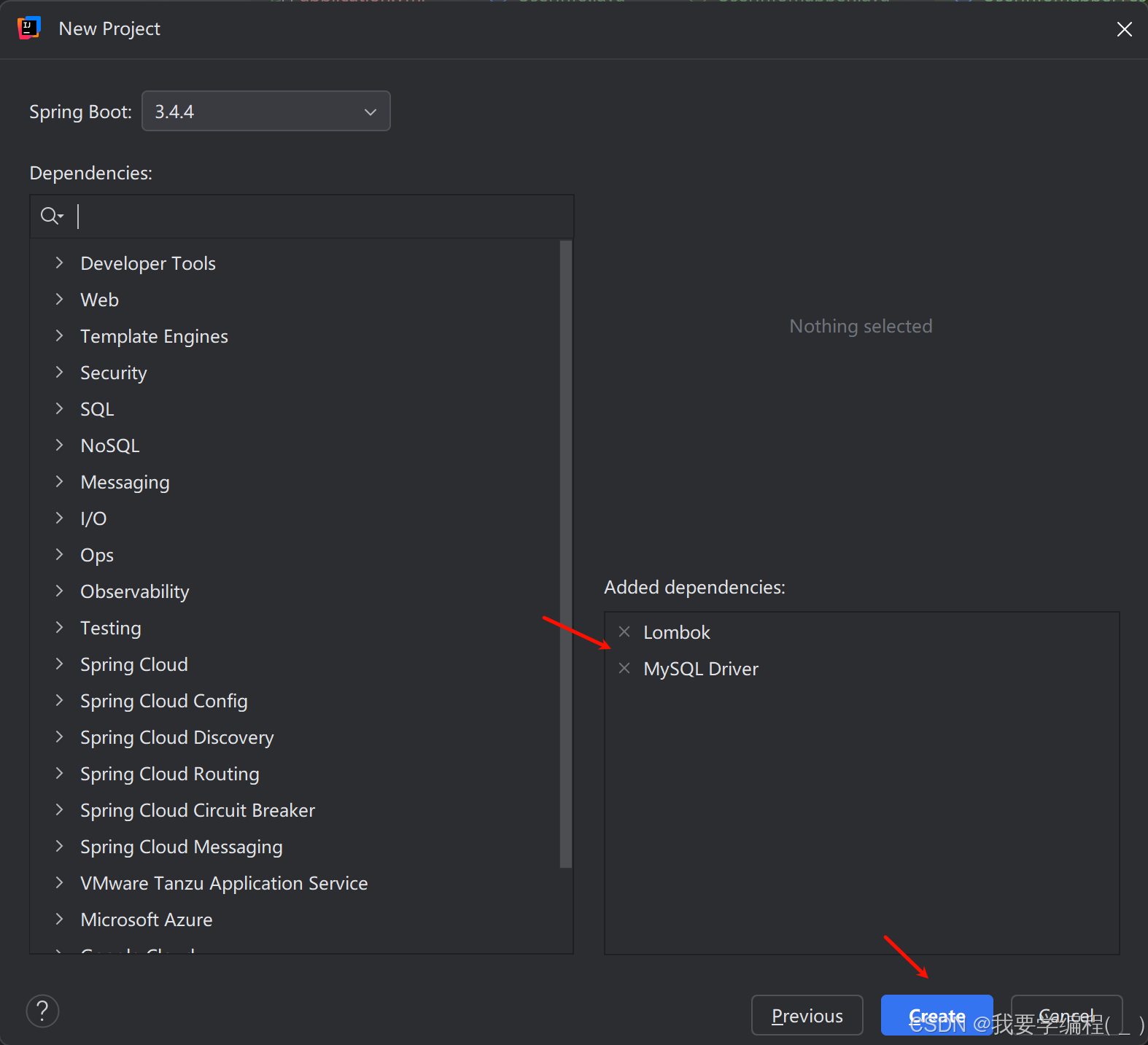Expand the Ops category chevron

[59, 554]
